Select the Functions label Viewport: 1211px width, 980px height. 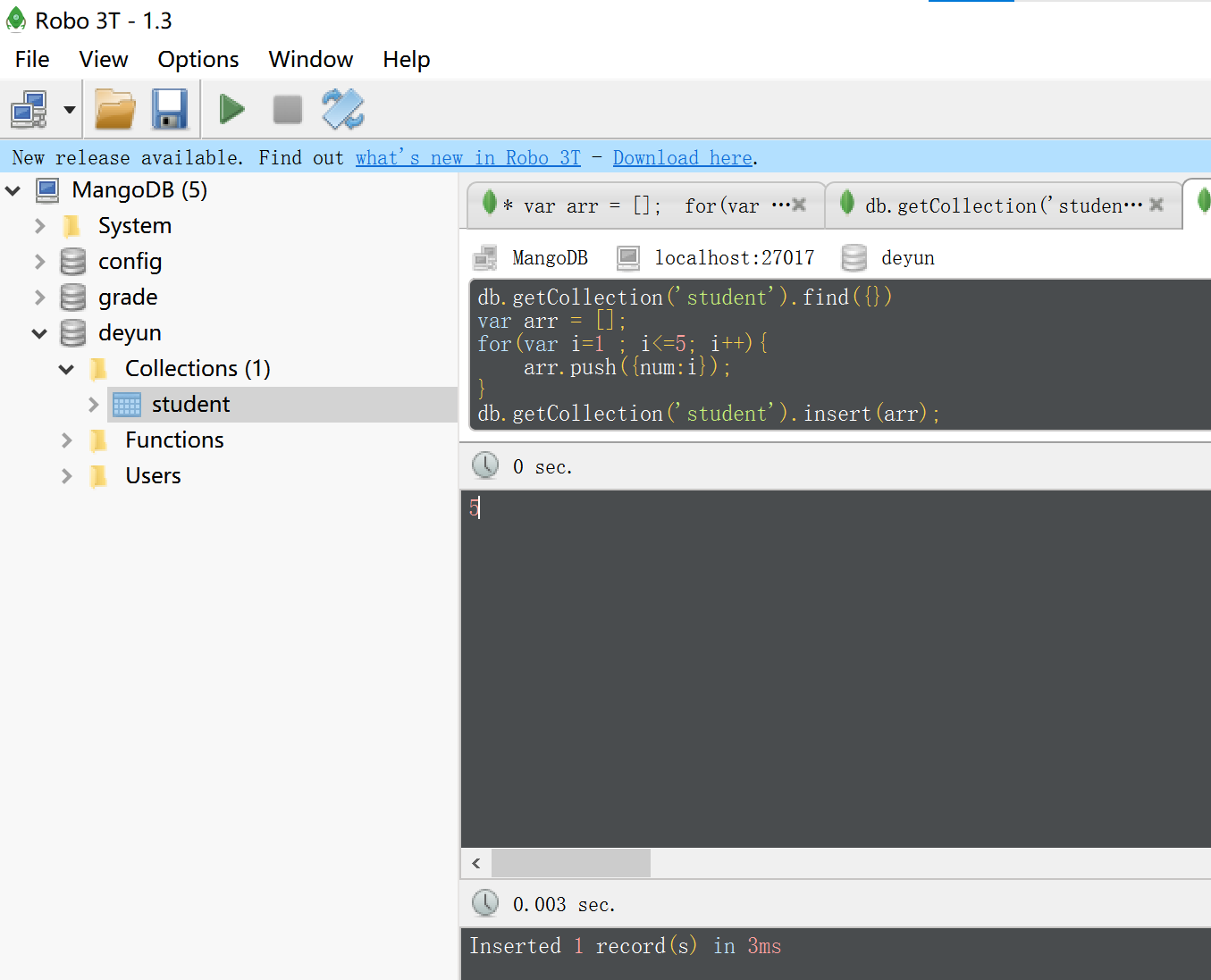(x=174, y=440)
